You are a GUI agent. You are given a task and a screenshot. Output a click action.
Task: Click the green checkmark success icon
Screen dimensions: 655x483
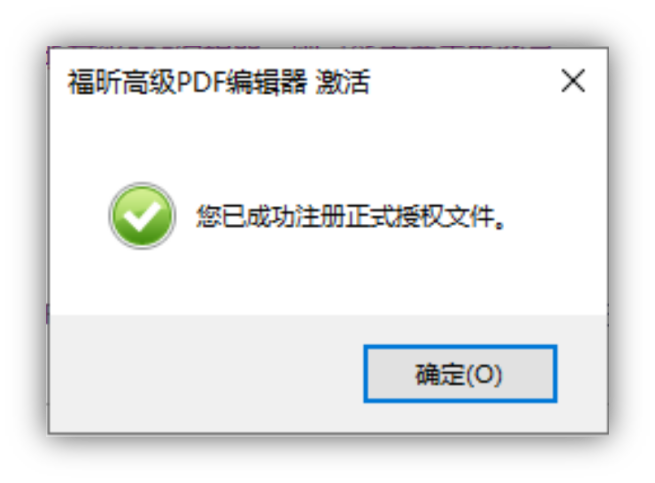(x=142, y=216)
